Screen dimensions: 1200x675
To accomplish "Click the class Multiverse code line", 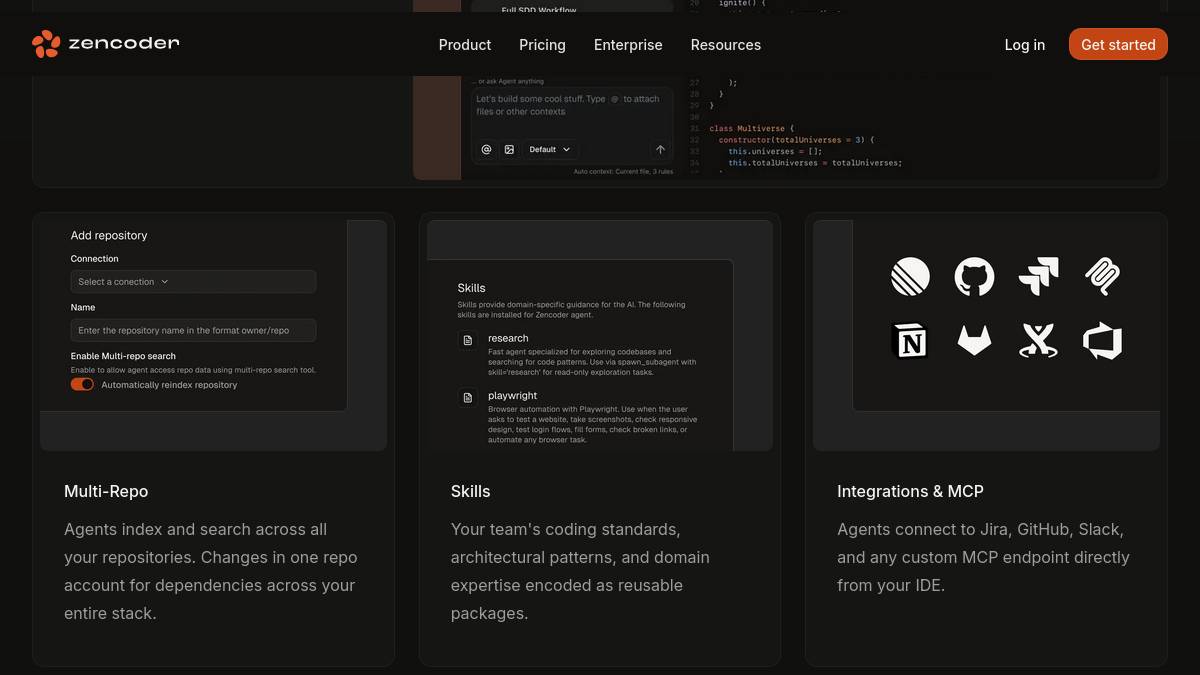I will pos(751,128).
